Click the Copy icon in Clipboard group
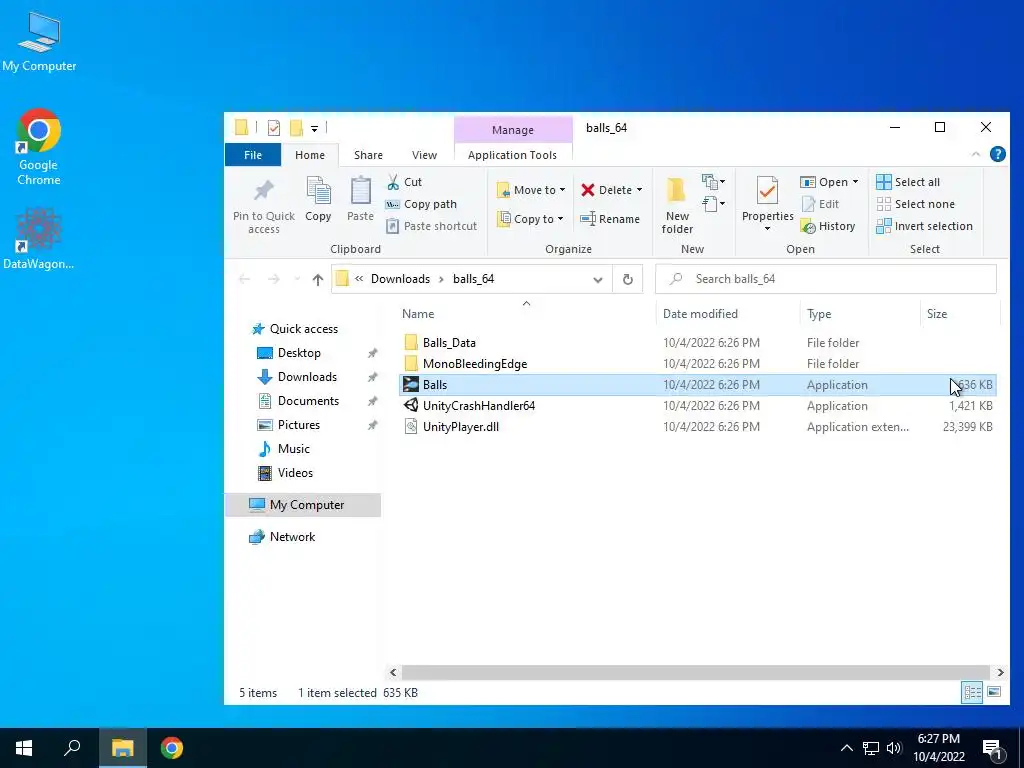1024x768 pixels. (x=318, y=191)
